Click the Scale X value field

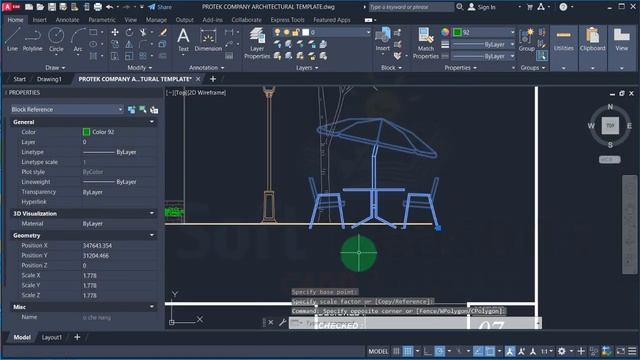[120, 276]
